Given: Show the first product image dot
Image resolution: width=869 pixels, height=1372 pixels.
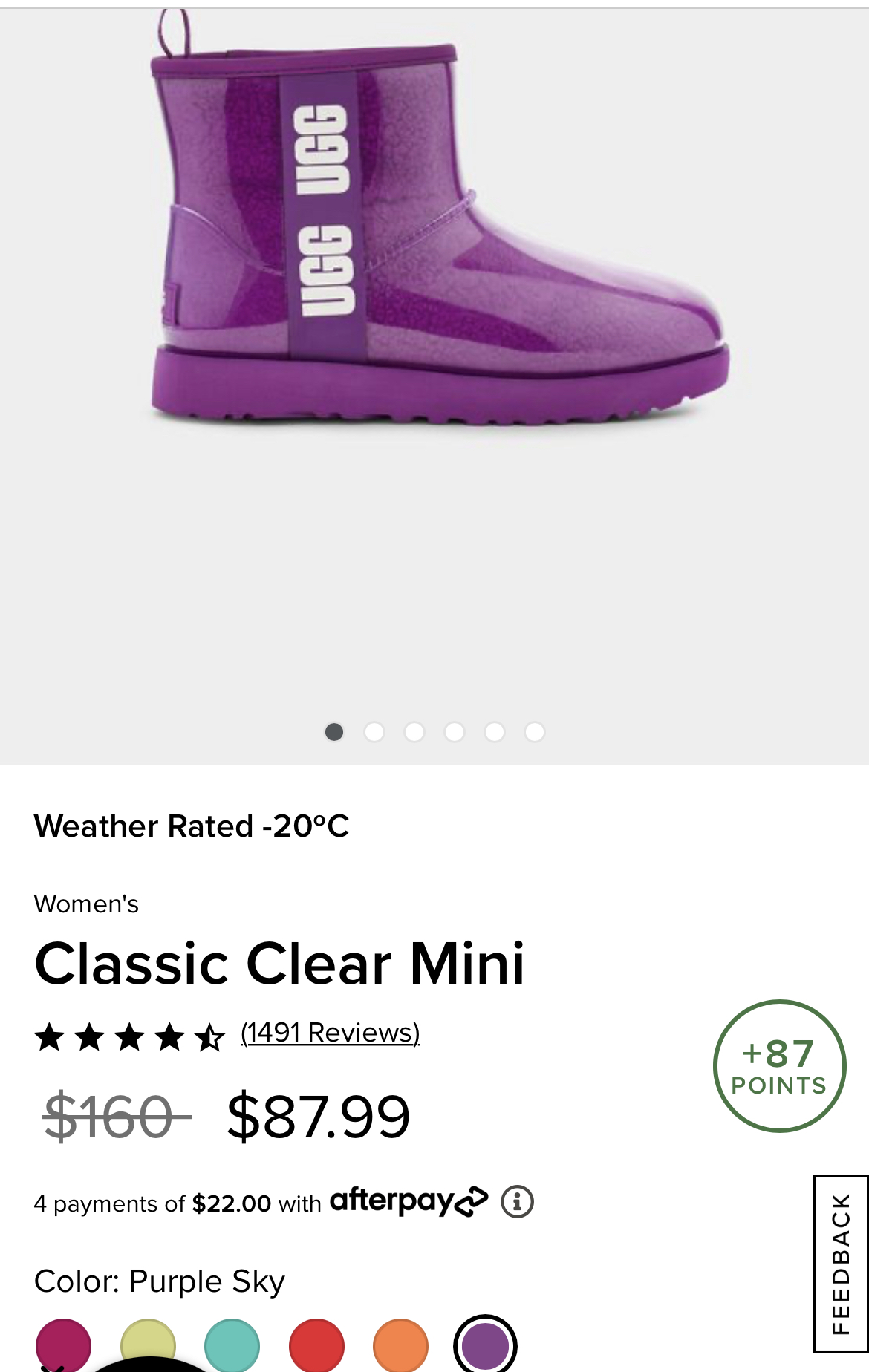Looking at the screenshot, I should pos(334,732).
